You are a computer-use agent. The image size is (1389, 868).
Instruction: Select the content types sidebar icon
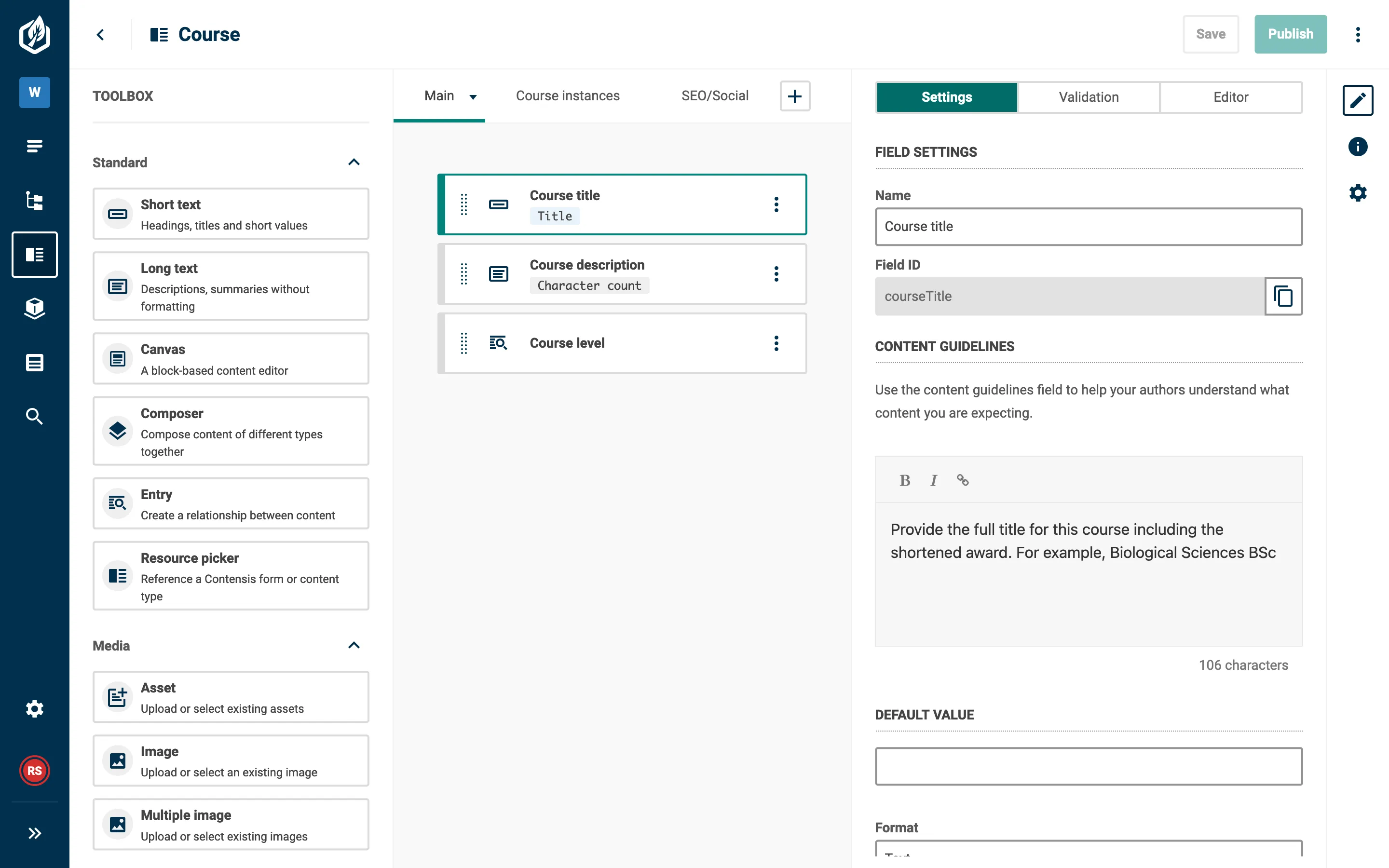point(34,254)
